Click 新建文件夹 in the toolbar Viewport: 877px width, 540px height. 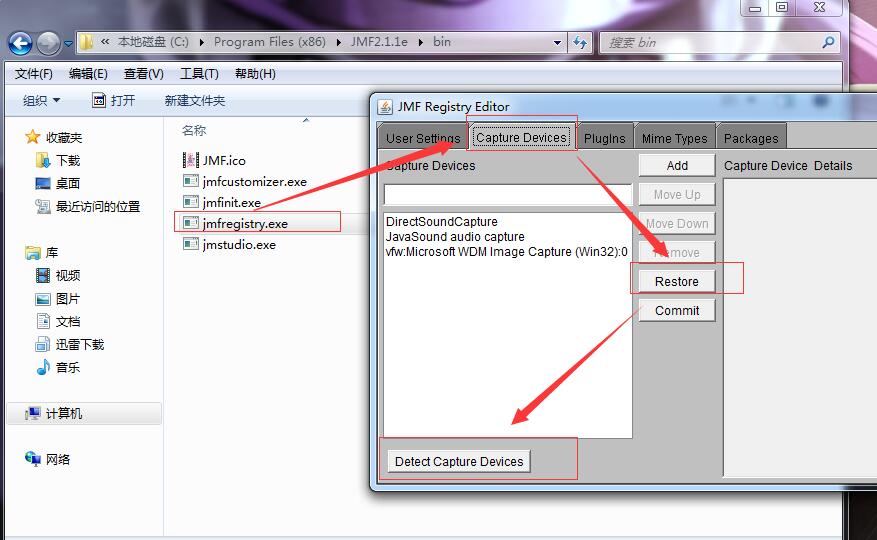point(195,101)
